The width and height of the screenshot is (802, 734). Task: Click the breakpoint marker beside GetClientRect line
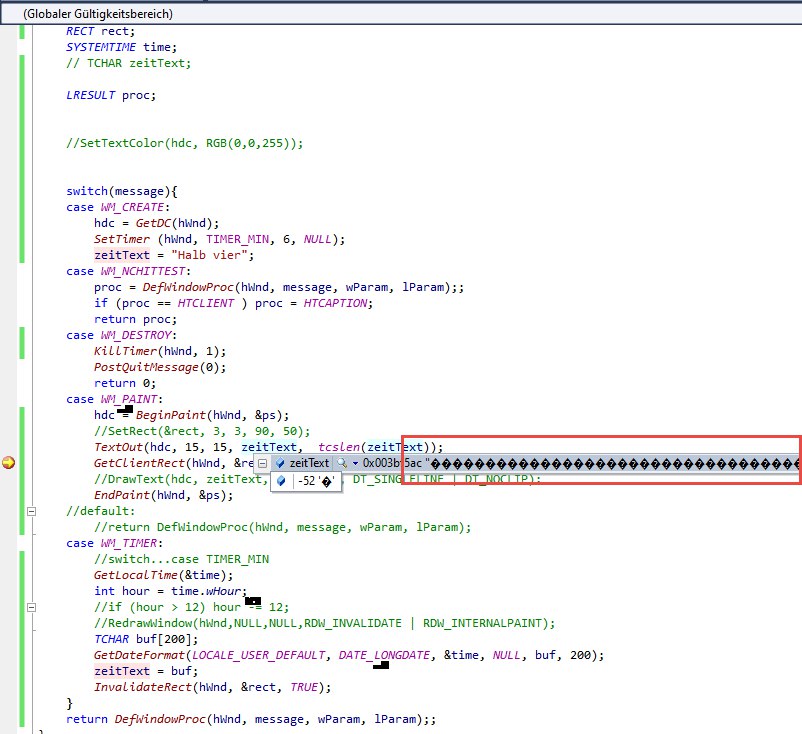tap(9, 463)
